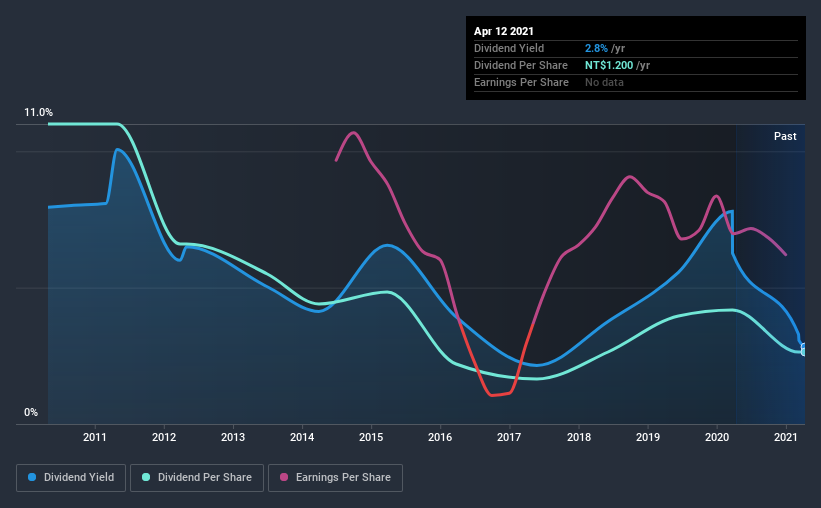This screenshot has height=508, width=821.
Task: Click the 2017 x-axis label
Action: tap(509, 437)
